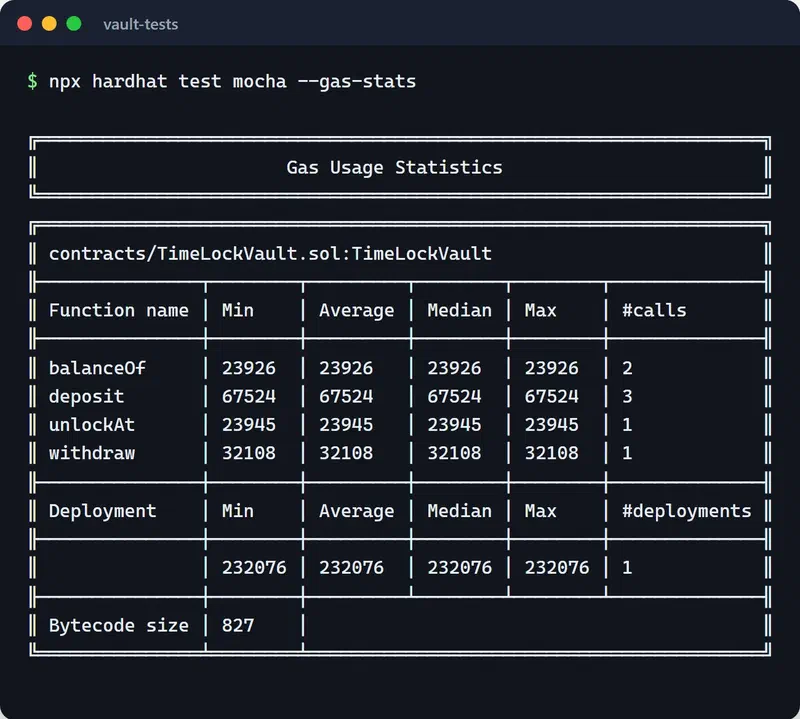Close the vault-tests terminal window

24,23
